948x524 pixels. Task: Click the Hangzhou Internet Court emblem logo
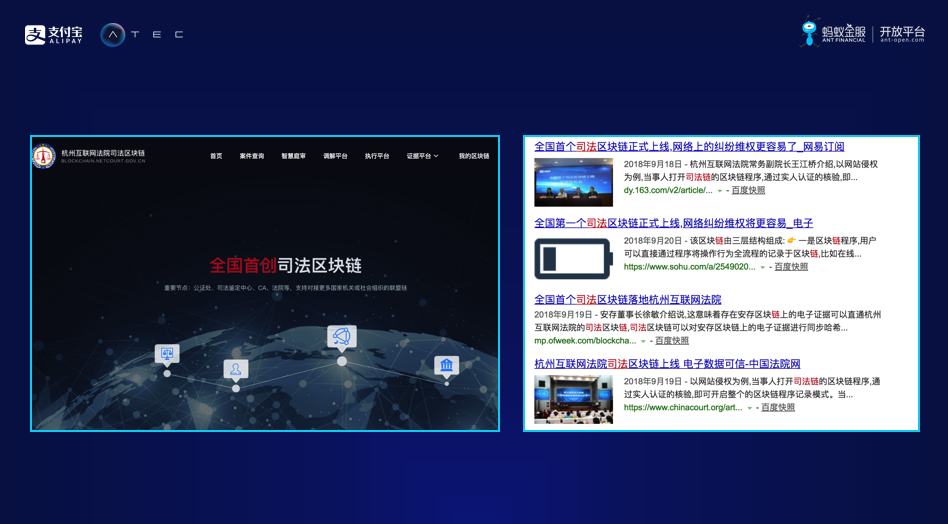(44, 157)
